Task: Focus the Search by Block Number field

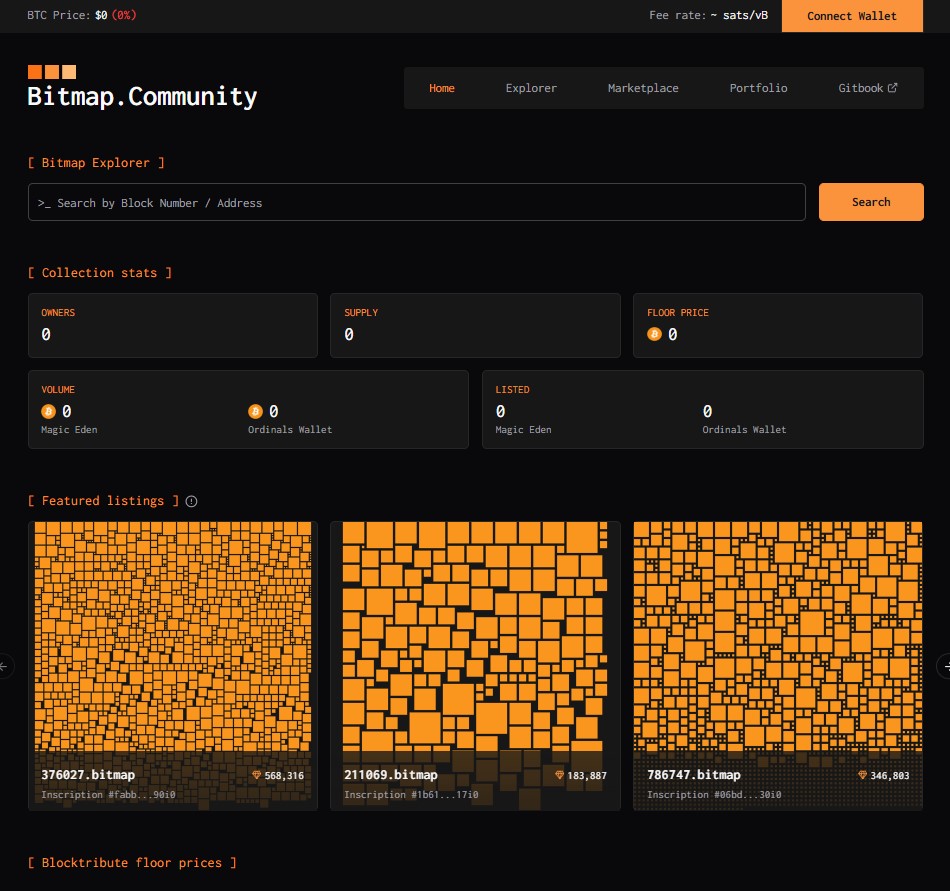Action: [x=417, y=202]
